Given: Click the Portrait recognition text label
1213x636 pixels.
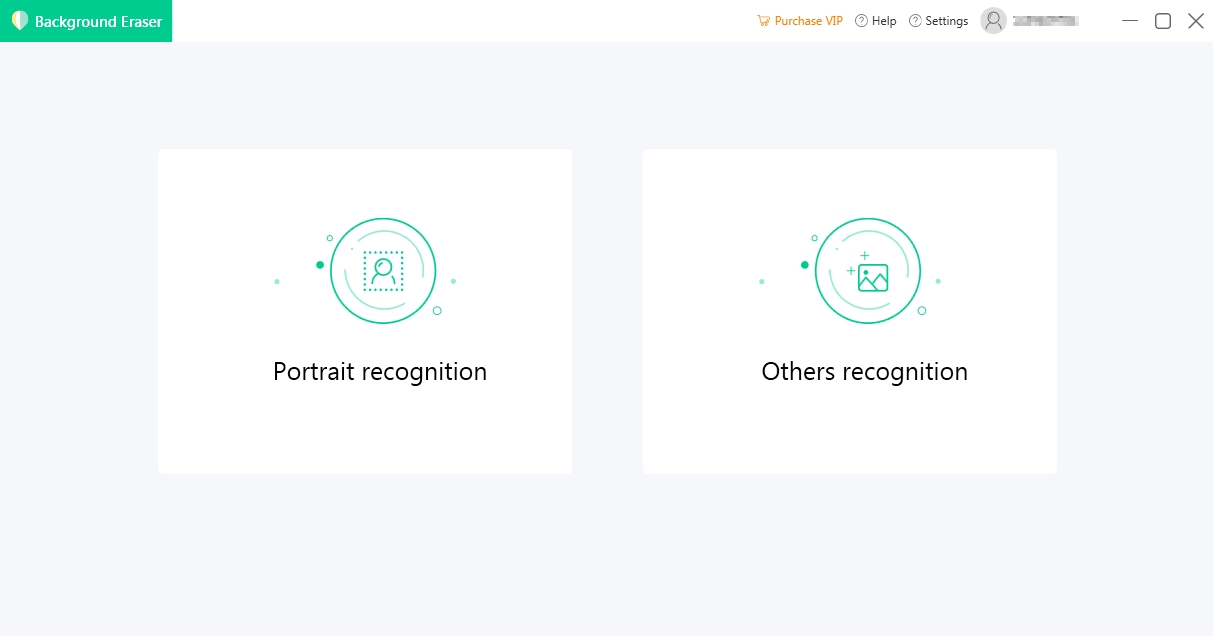Looking at the screenshot, I should point(380,372).
